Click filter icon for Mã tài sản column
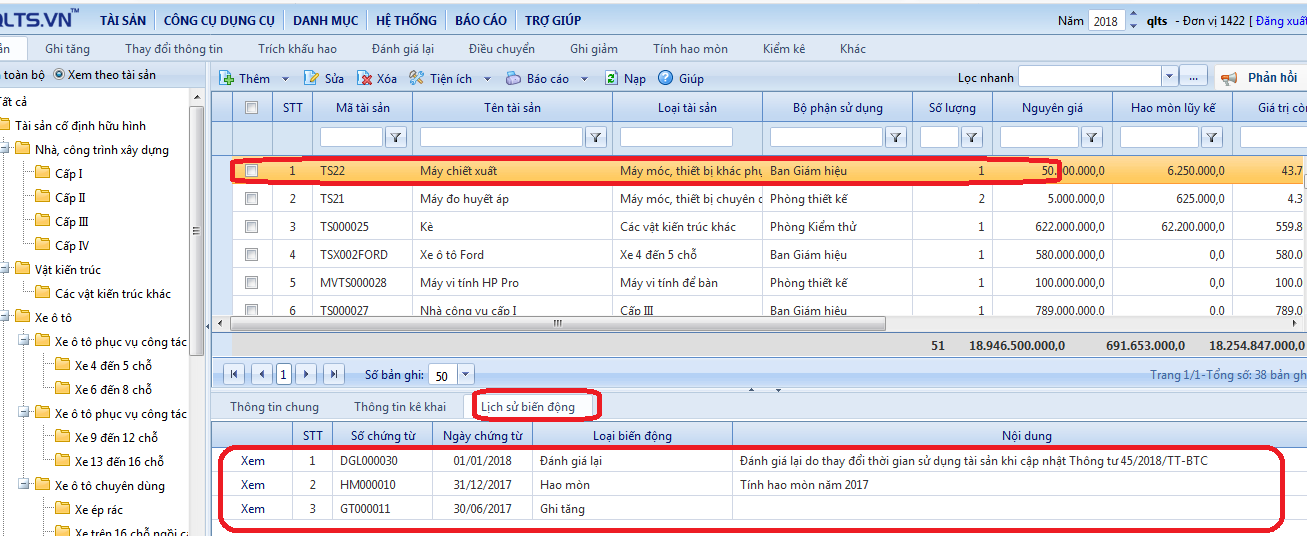This screenshot has width=1307, height=536. coord(396,138)
